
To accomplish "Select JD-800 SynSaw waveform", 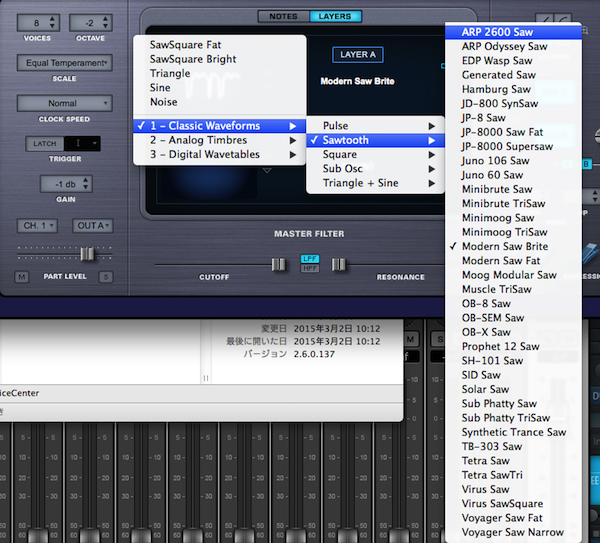I will pos(514,103).
